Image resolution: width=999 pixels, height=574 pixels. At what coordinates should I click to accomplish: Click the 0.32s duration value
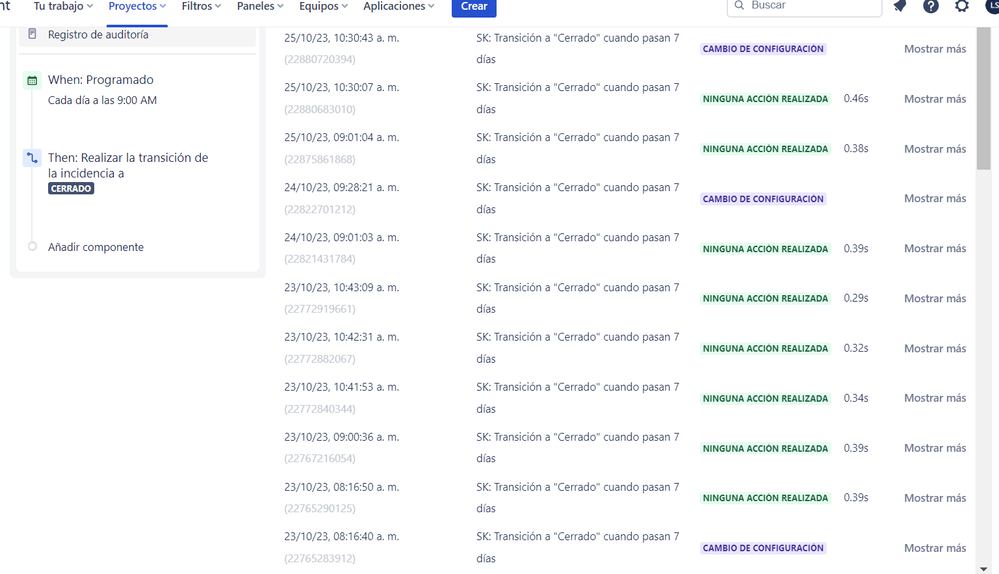(x=856, y=348)
